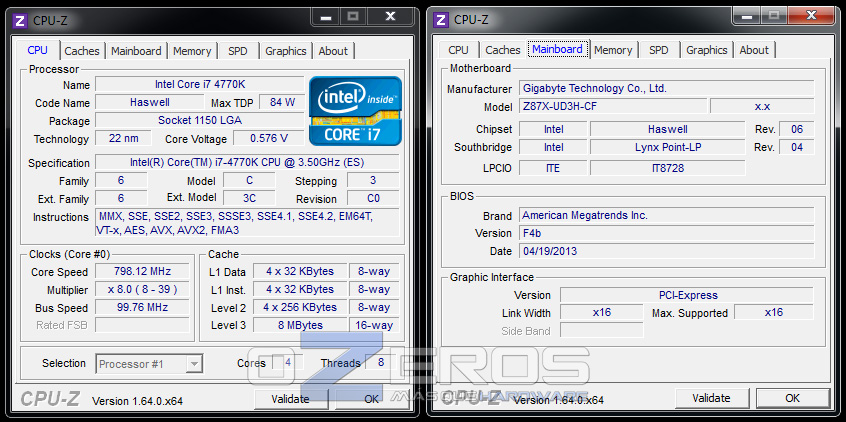Click the Bus Speed value 99.76 MHz

click(142, 307)
